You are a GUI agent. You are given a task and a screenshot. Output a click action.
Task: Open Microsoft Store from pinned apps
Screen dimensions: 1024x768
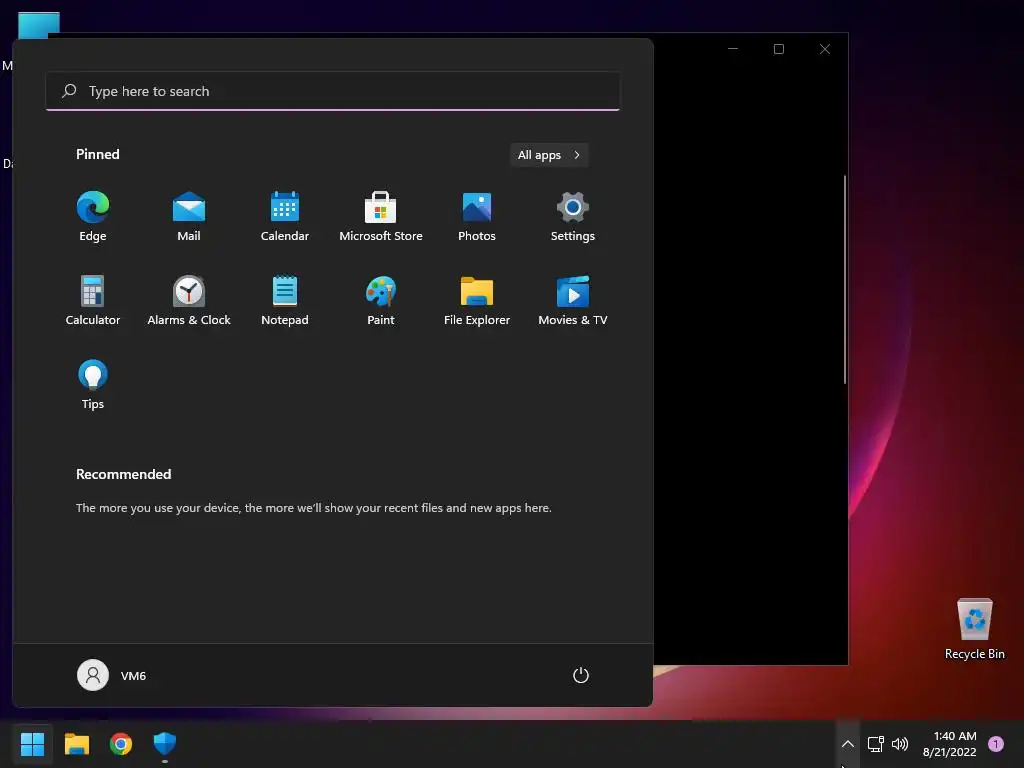pos(381,217)
